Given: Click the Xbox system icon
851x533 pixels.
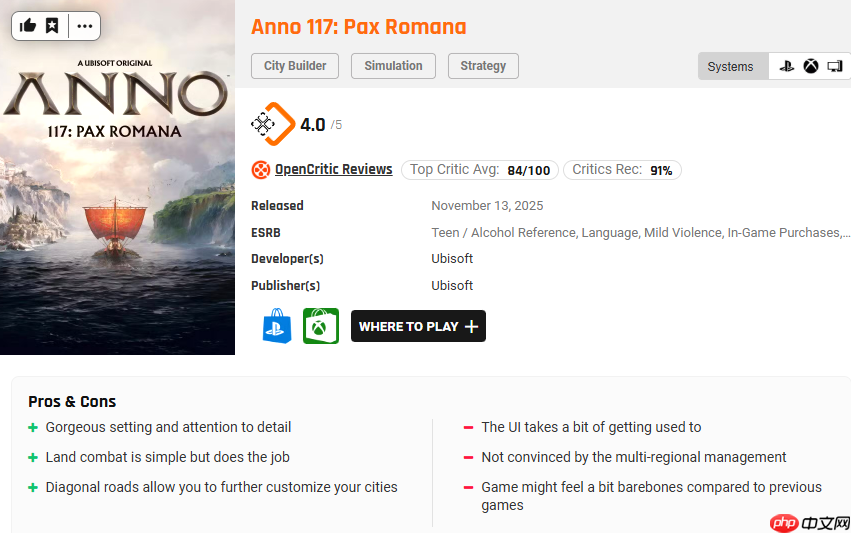Looking at the screenshot, I should coord(811,66).
